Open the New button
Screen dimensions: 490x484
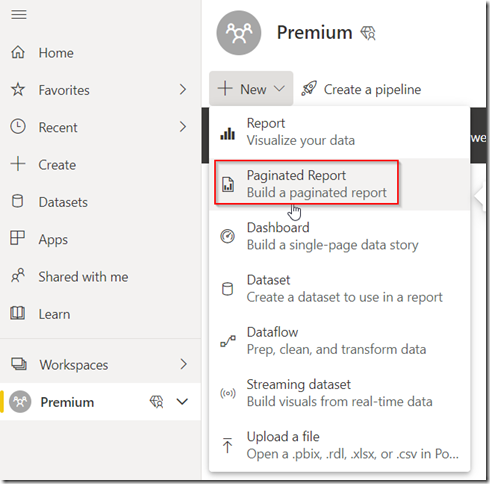pos(251,89)
